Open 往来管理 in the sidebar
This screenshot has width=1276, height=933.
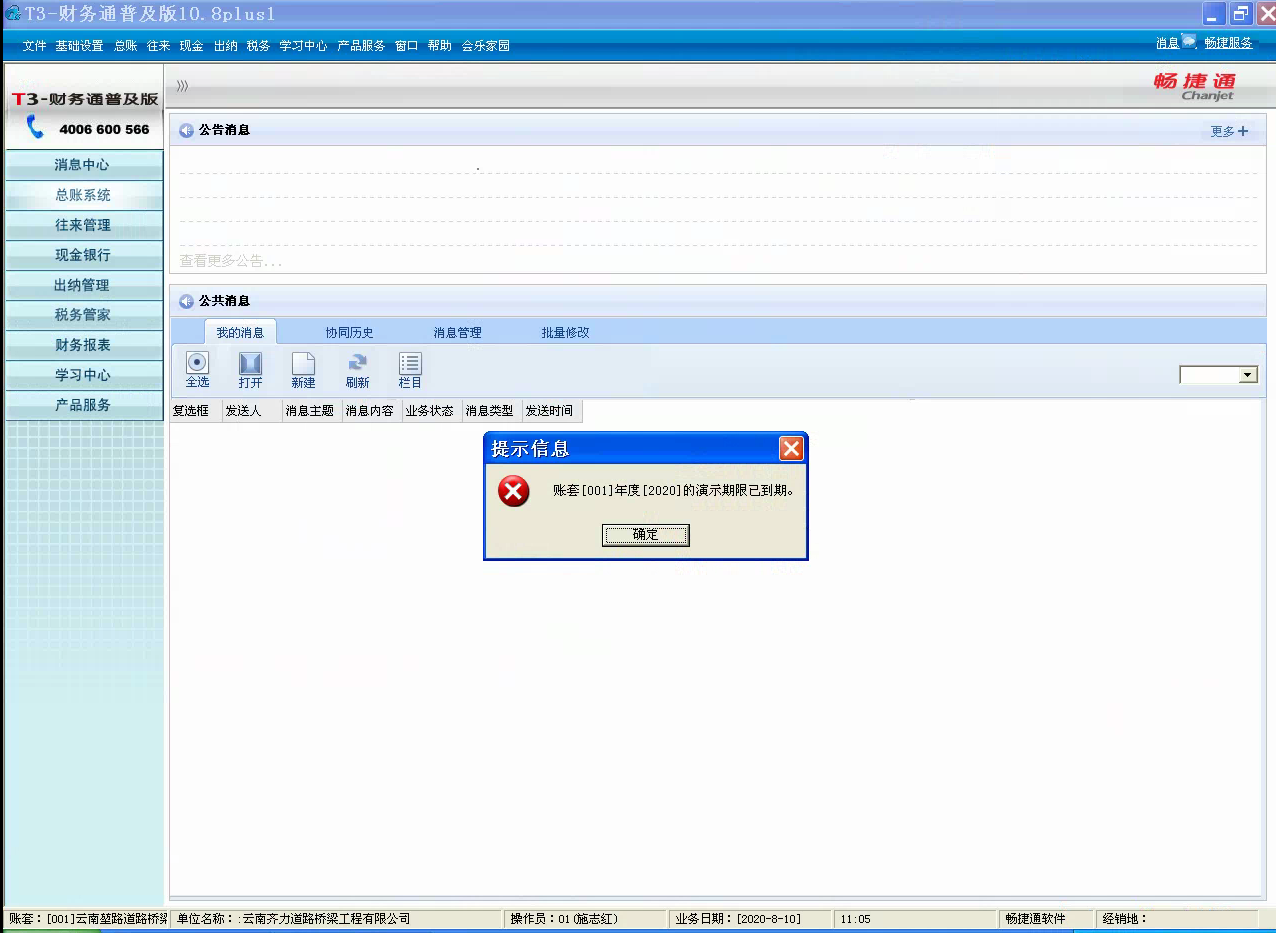coord(83,225)
